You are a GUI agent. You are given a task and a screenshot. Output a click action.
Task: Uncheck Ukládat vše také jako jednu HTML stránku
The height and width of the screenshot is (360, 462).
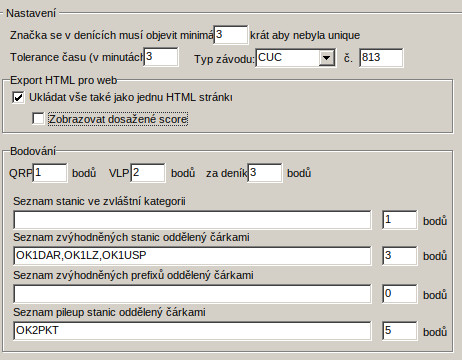point(18,98)
